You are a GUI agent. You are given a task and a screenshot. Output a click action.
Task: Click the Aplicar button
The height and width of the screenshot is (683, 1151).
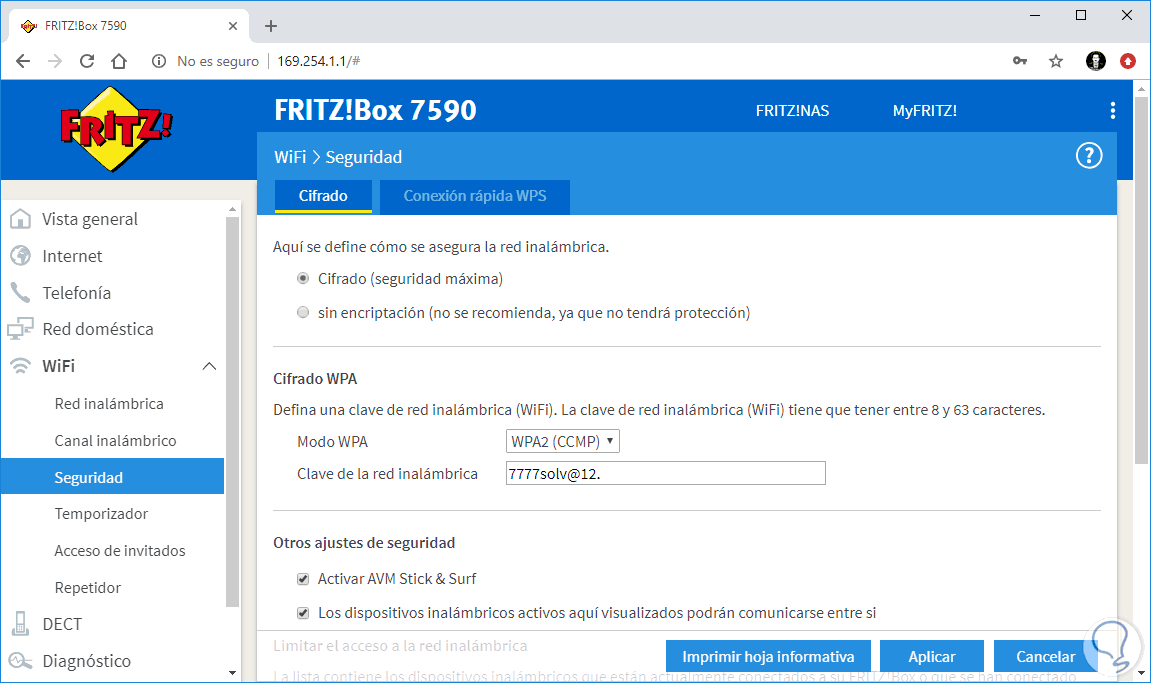point(932,657)
